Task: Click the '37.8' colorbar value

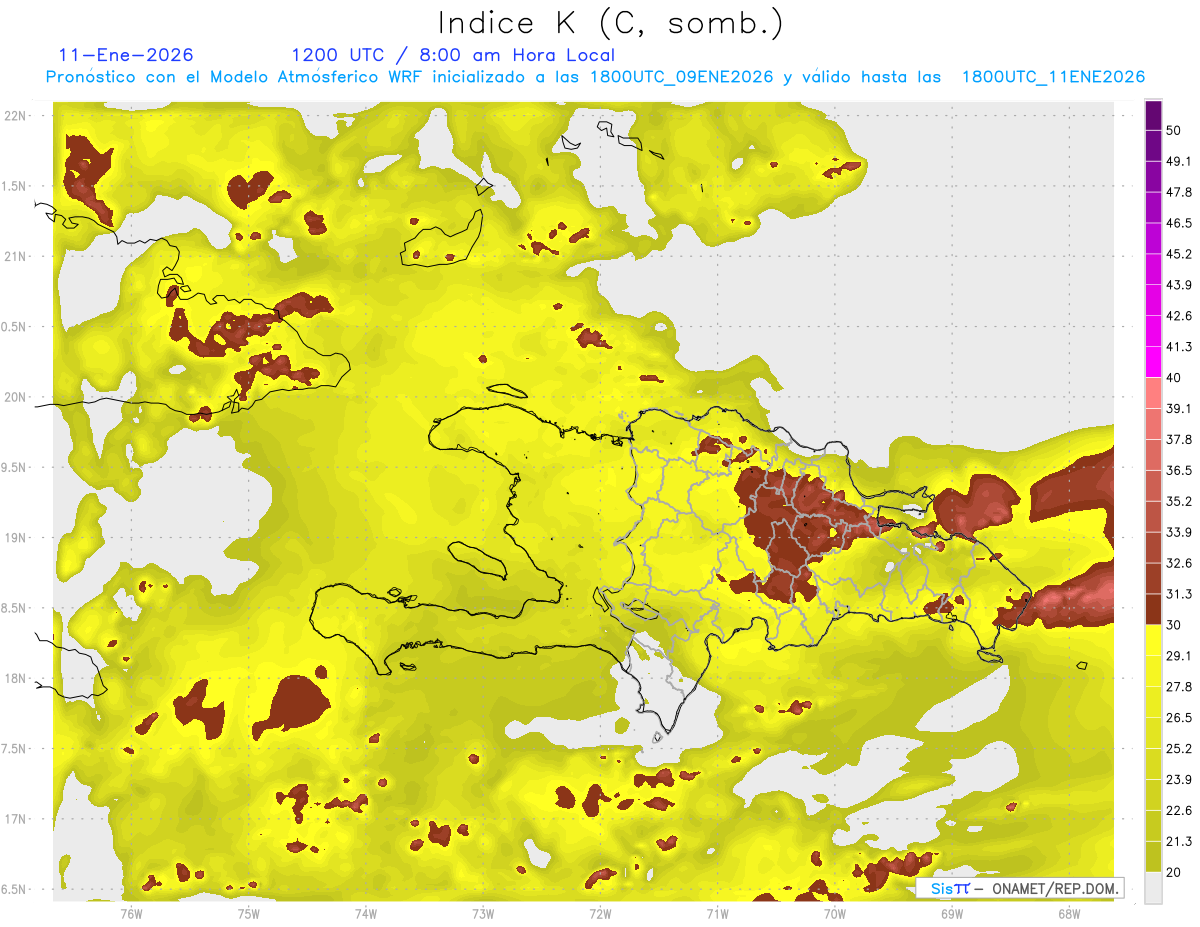Action: pyautogui.click(x=1180, y=439)
